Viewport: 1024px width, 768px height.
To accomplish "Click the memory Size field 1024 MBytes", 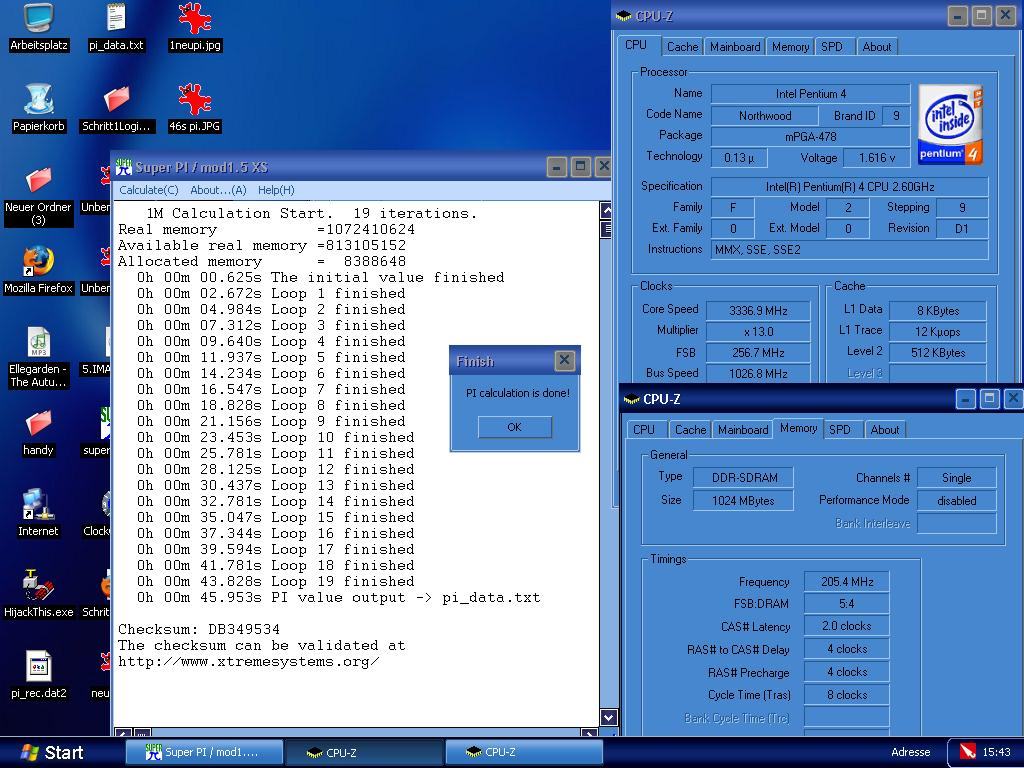I will coord(744,501).
